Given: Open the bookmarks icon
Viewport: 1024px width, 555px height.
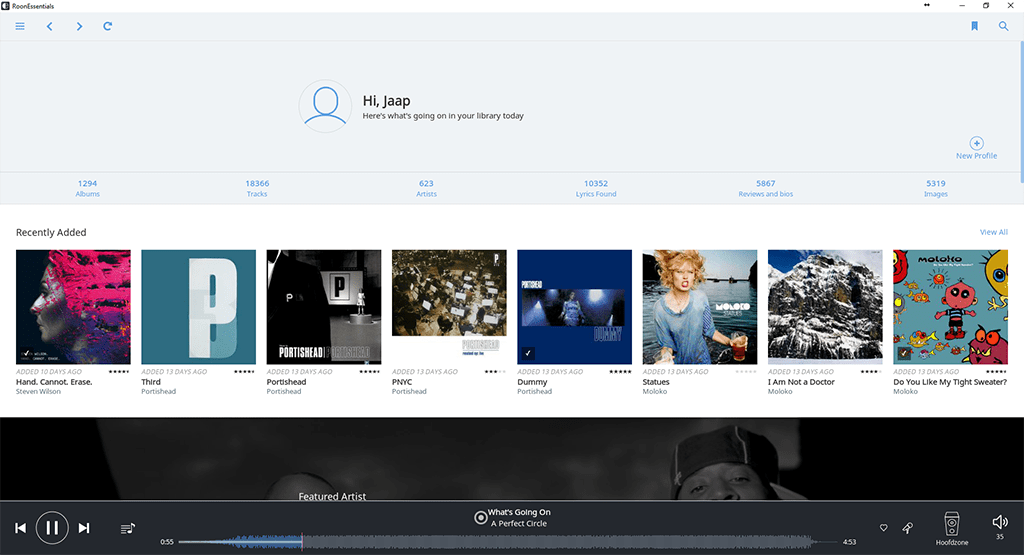Looking at the screenshot, I should point(974,26).
